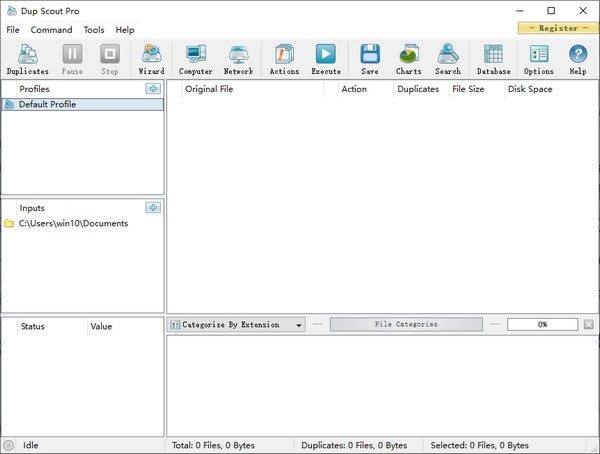
Task: Click the Status column header
Action: click(x=52, y=326)
